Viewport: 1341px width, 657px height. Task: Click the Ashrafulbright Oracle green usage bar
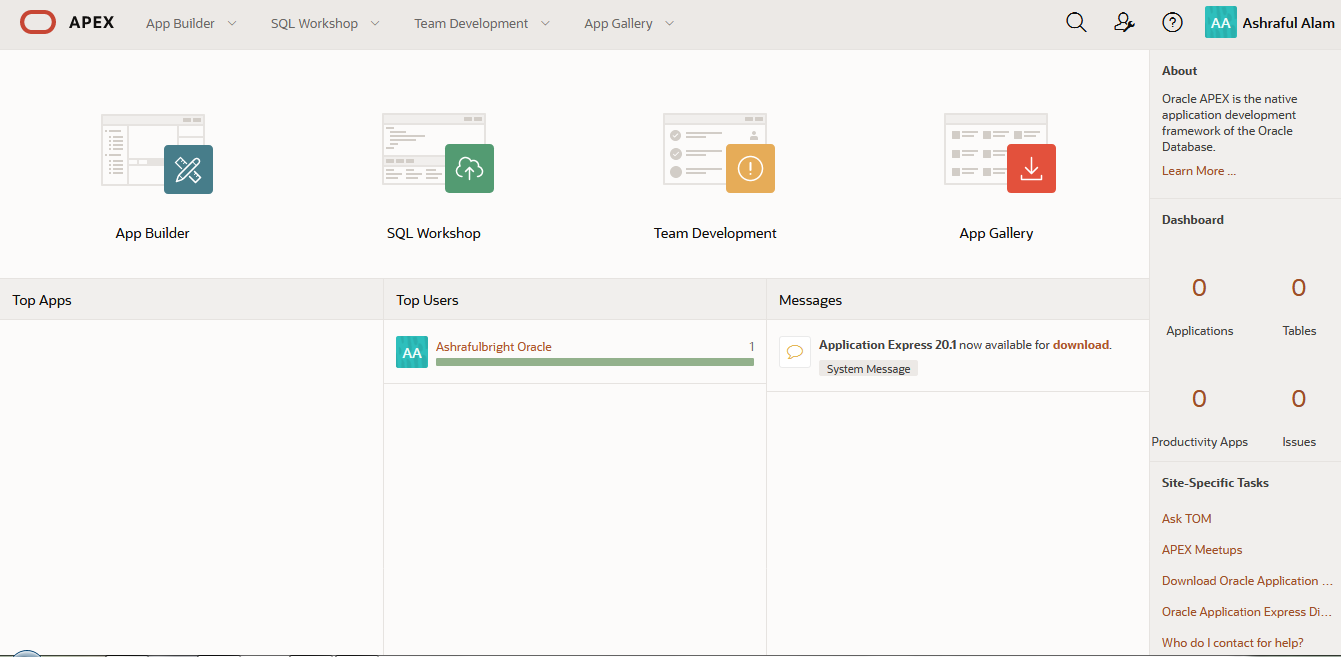pyautogui.click(x=594, y=362)
